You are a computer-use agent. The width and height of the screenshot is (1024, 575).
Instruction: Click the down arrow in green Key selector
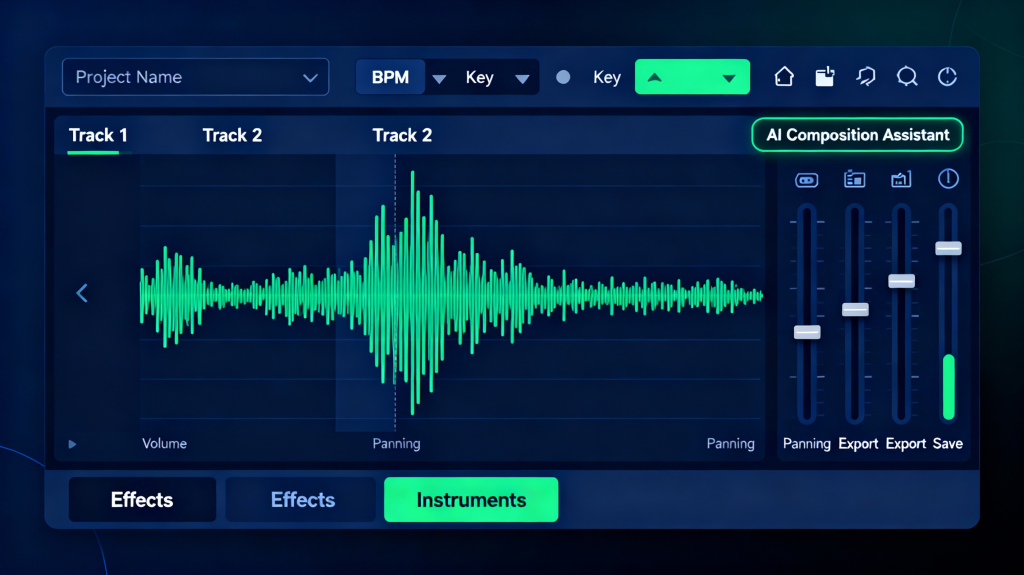730,77
